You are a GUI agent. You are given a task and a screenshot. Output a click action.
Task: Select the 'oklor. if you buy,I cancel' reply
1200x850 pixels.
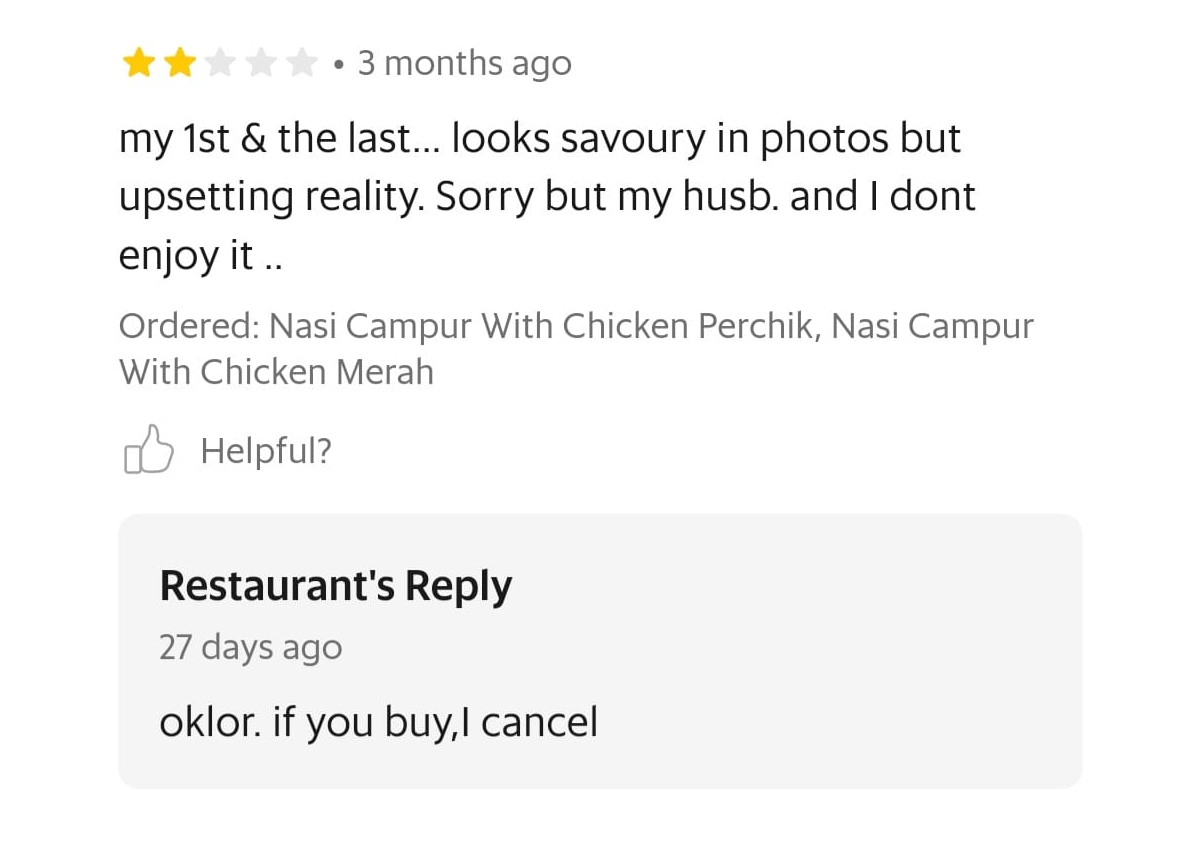tap(378, 721)
